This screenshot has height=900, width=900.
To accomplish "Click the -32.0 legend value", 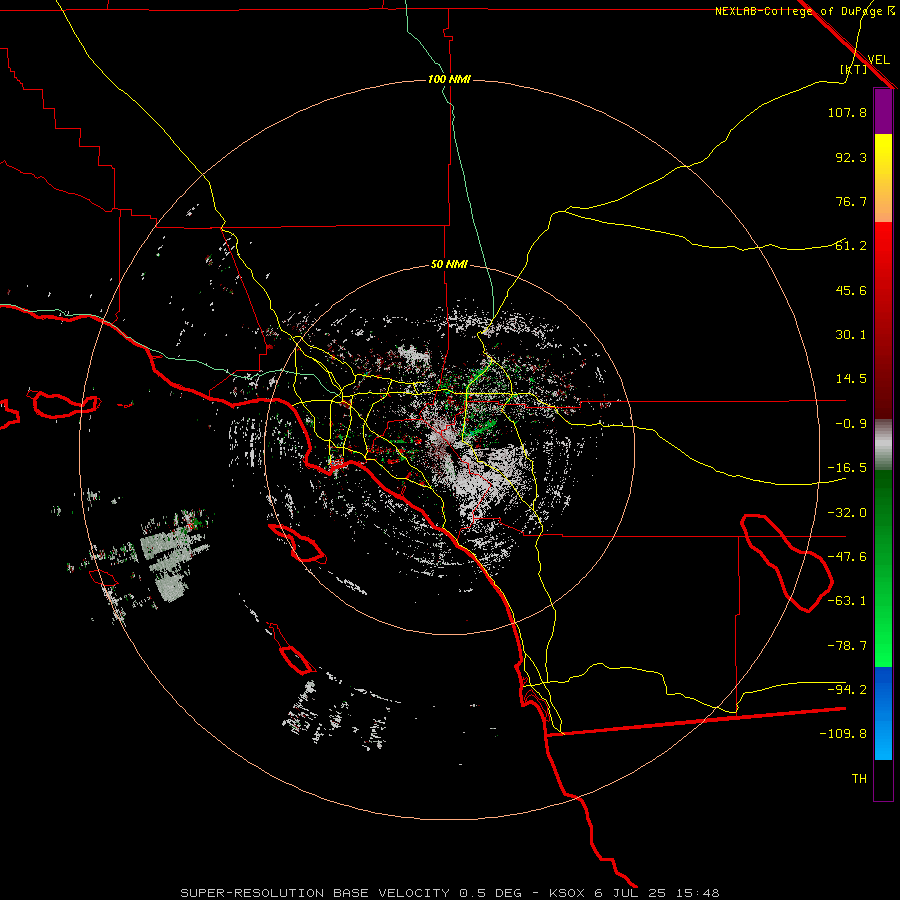I will [847, 513].
